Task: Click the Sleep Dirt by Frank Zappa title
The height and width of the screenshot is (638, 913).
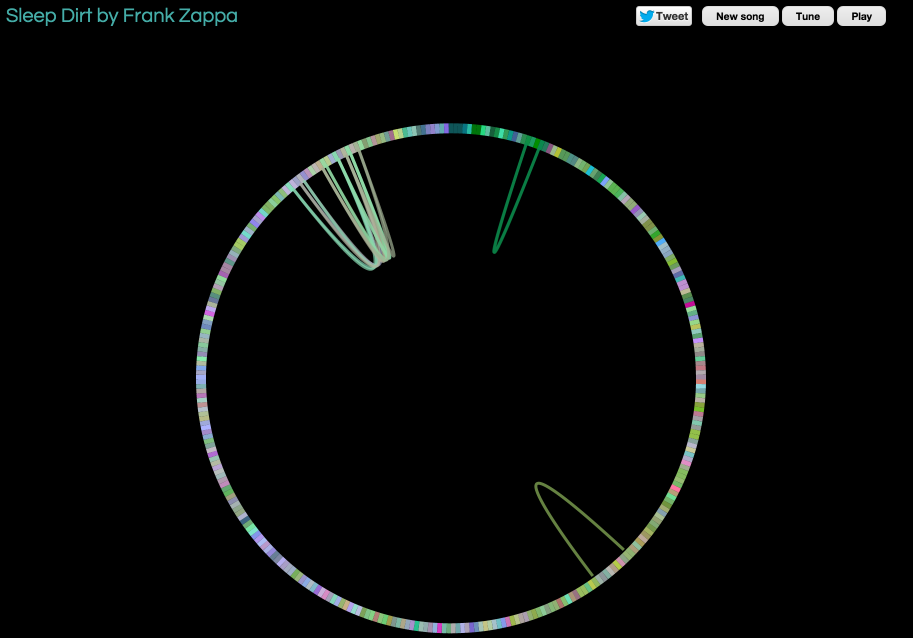Action: pyautogui.click(x=122, y=16)
